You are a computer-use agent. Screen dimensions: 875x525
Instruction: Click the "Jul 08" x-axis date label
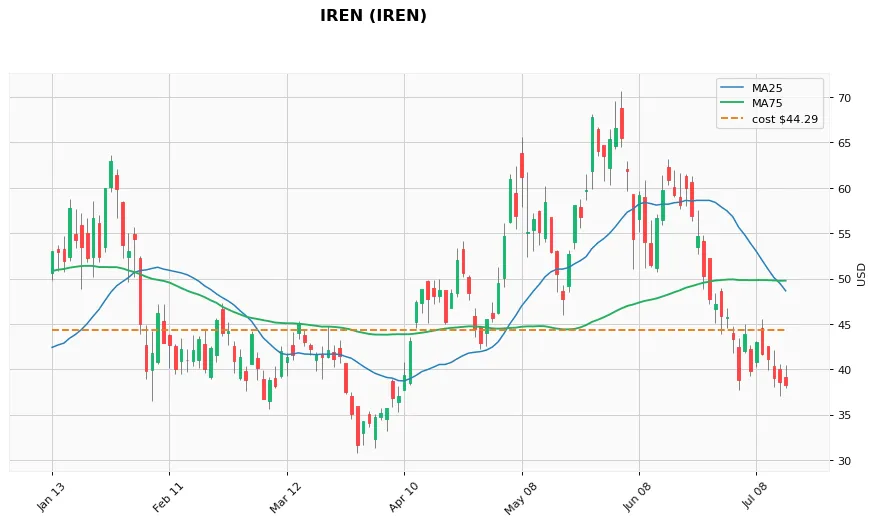pos(755,495)
